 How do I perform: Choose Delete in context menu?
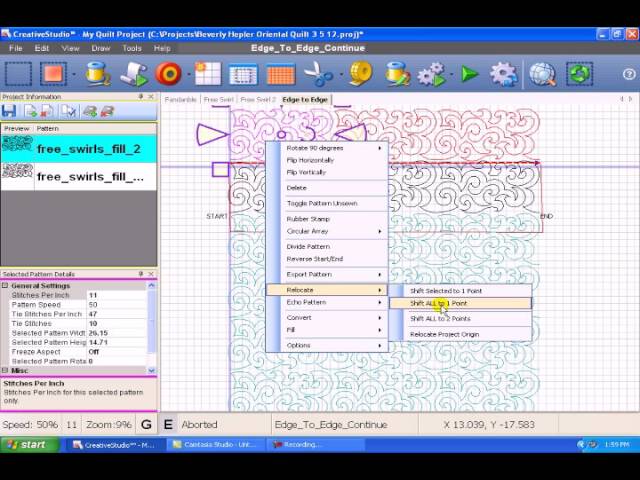point(327,188)
